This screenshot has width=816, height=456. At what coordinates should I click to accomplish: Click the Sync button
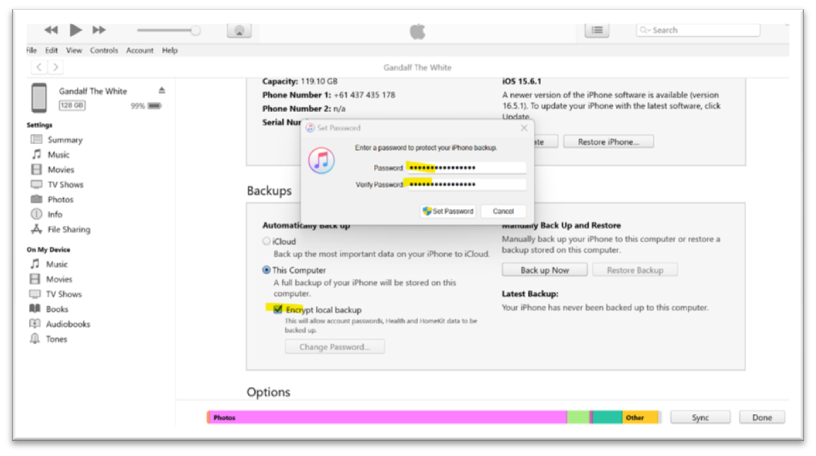tap(700, 417)
